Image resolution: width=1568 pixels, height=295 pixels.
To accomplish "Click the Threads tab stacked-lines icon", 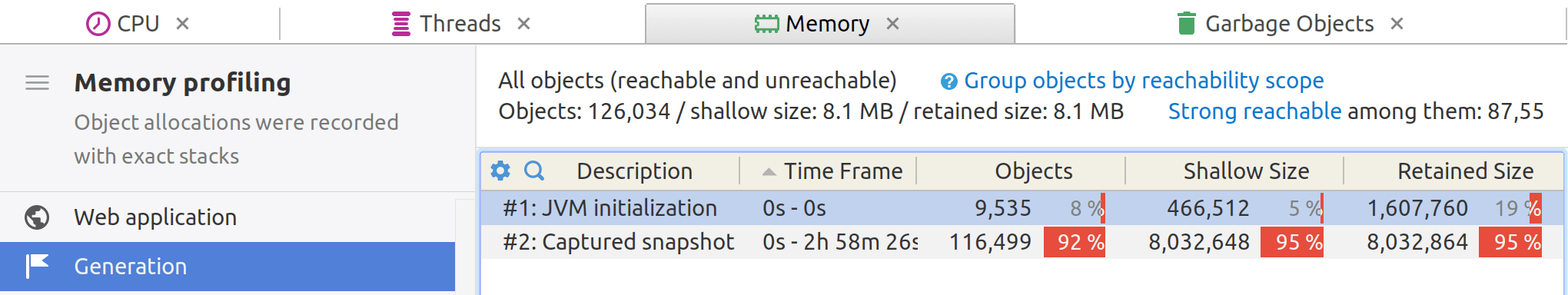I will click(x=401, y=24).
